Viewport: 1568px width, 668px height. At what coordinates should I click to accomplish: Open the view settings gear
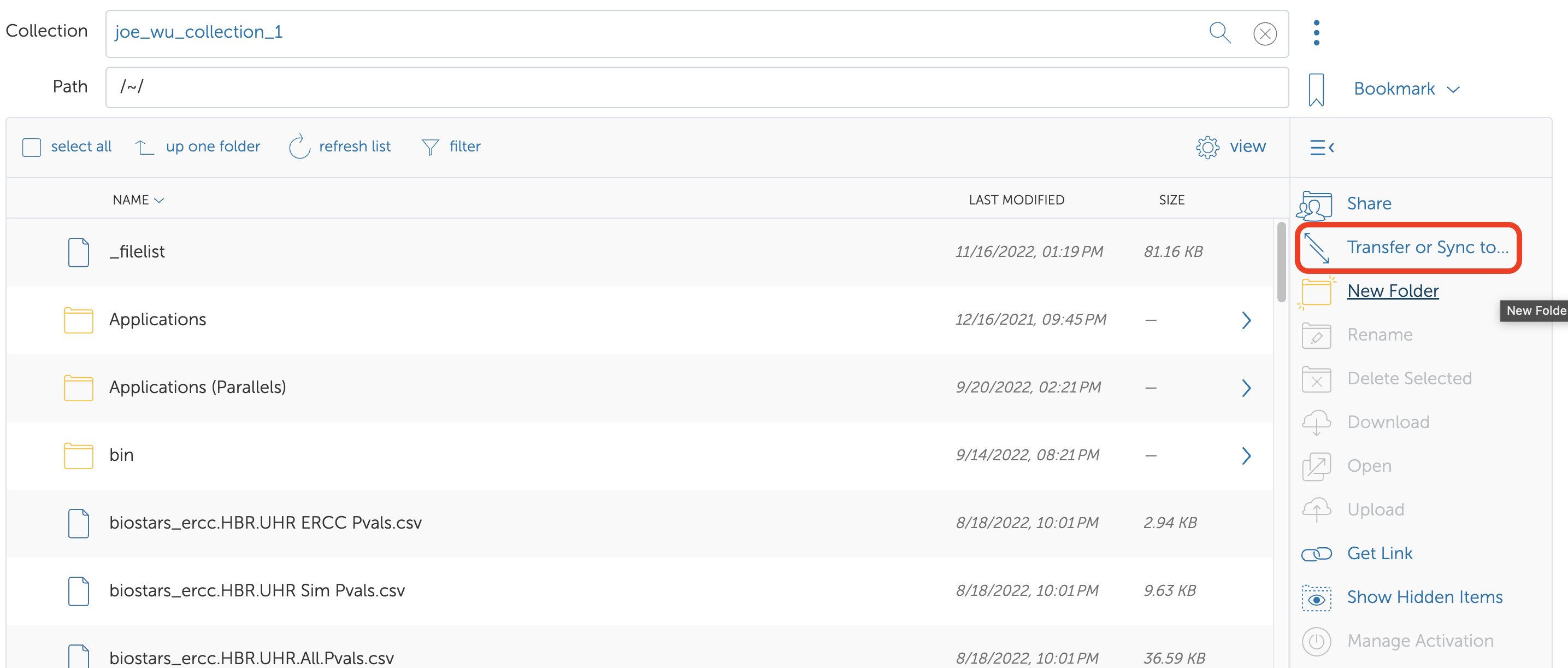coord(1207,147)
